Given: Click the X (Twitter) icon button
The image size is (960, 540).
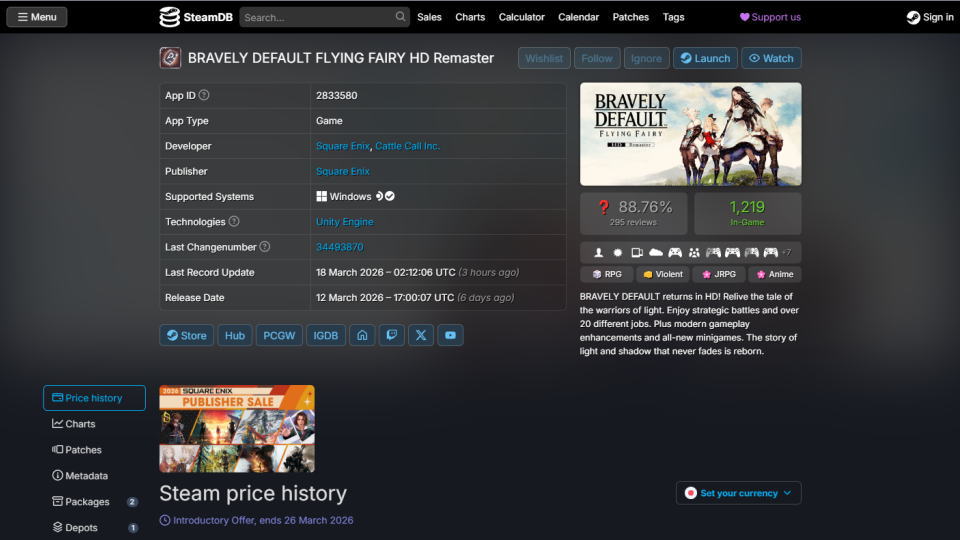Looking at the screenshot, I should coord(421,335).
